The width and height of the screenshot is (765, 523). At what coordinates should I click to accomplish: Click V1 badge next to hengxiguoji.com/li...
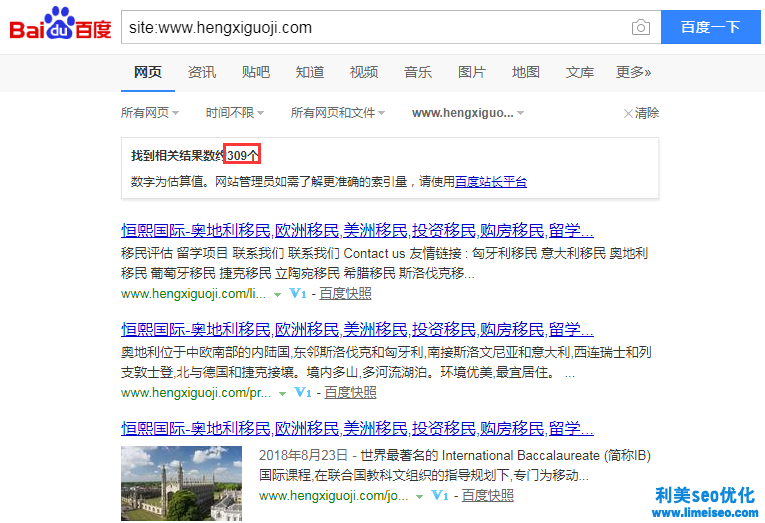pos(298,293)
